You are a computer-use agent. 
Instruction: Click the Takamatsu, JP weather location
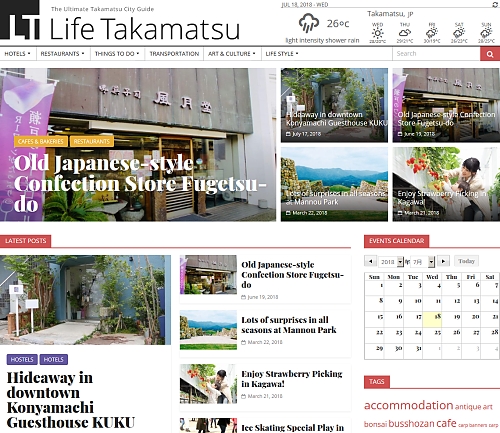point(390,14)
